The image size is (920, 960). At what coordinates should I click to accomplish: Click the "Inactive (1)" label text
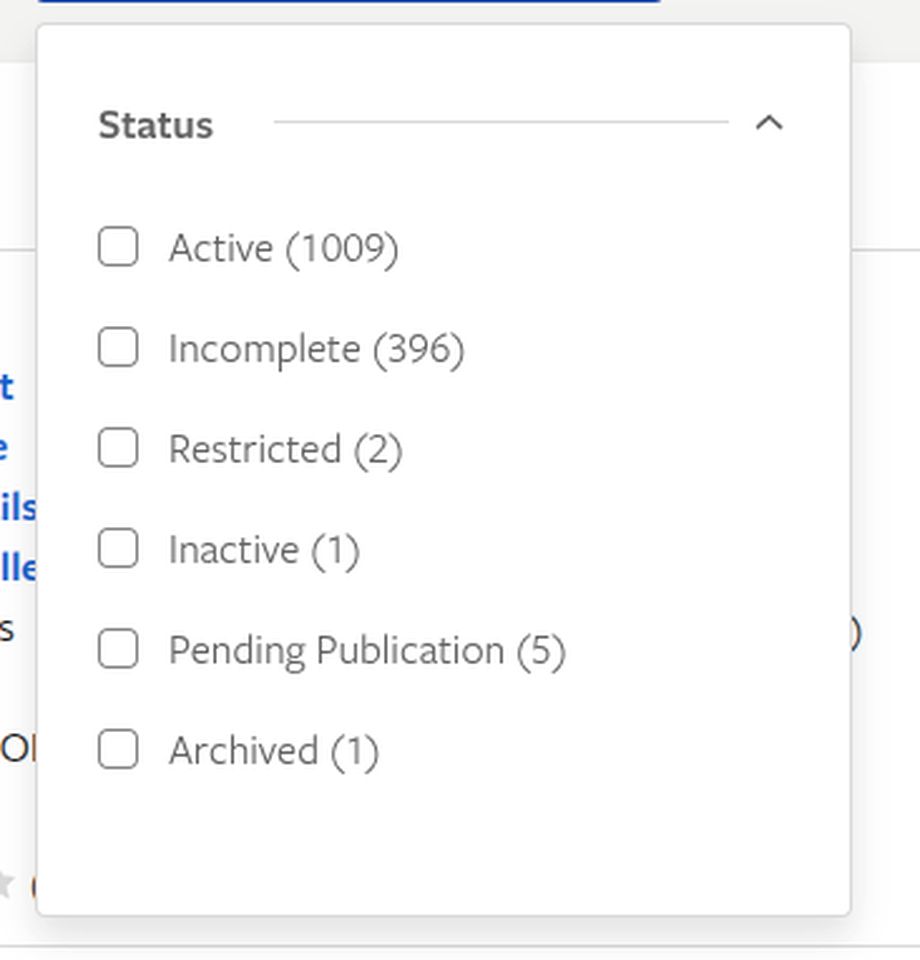point(263,550)
